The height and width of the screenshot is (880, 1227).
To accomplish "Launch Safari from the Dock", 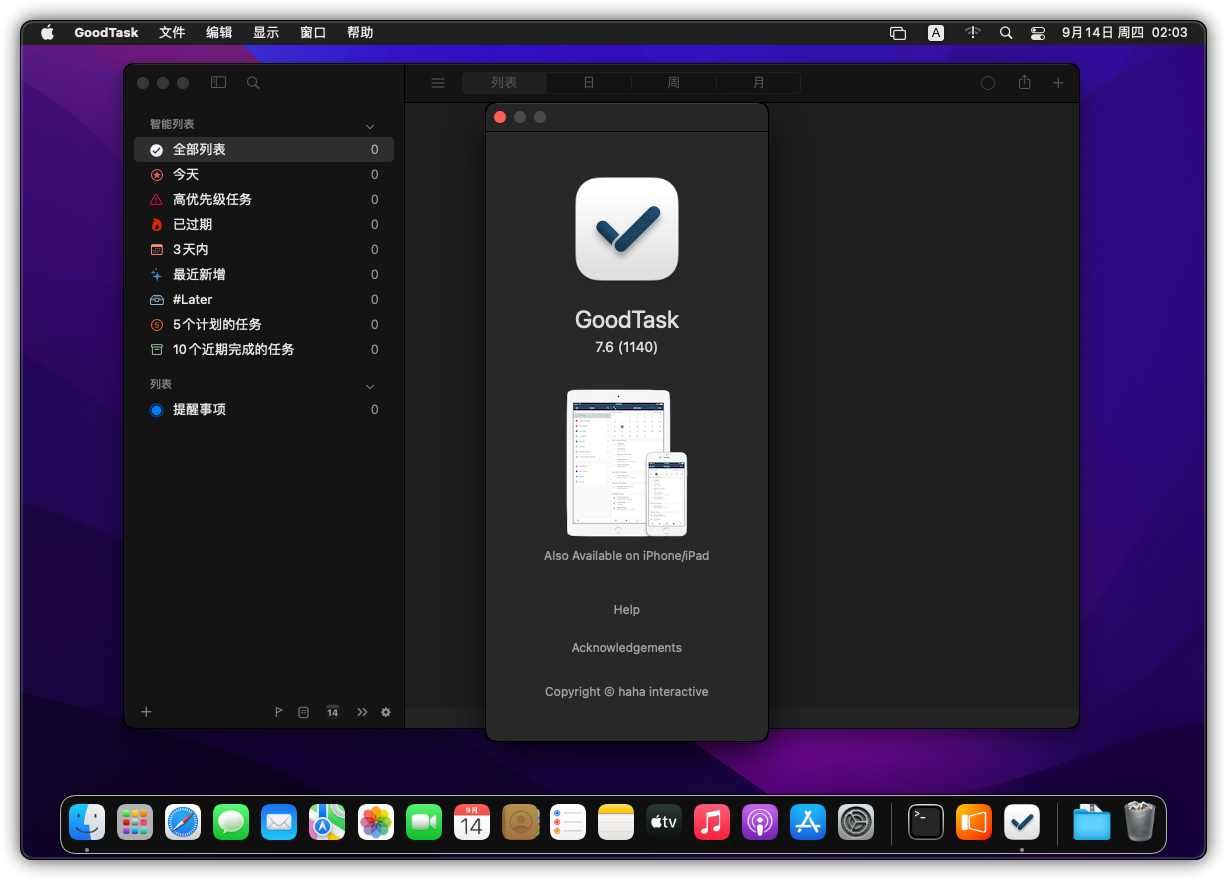I will (x=183, y=822).
